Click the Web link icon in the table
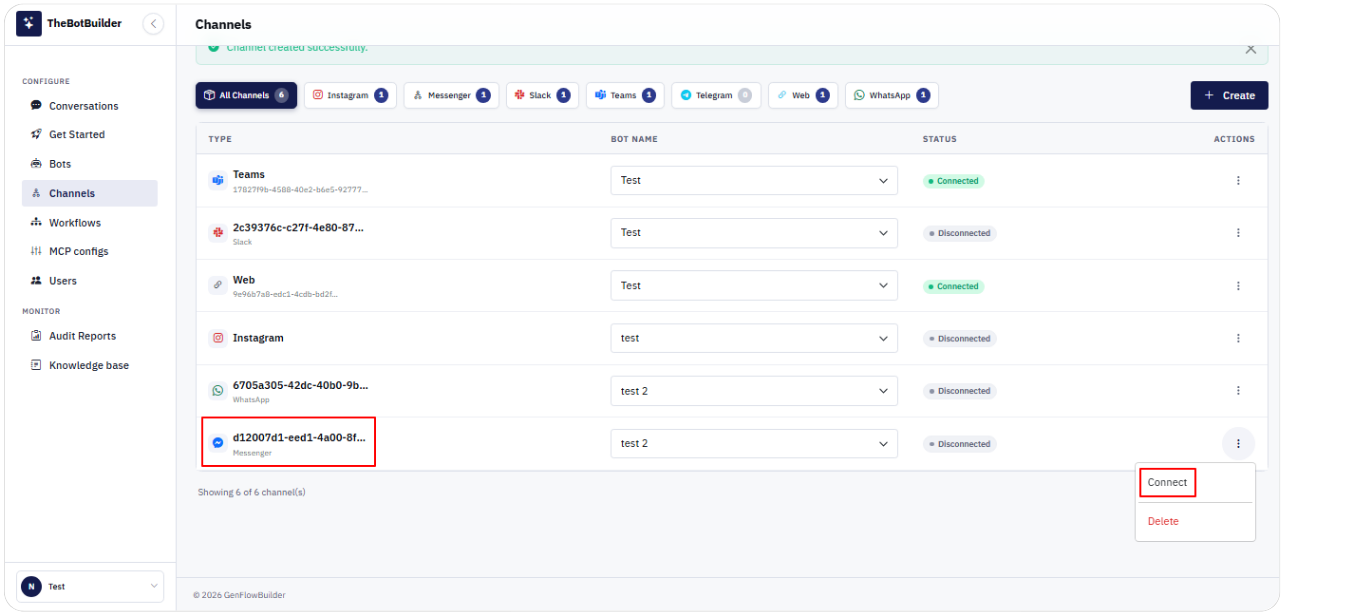 tap(217, 286)
